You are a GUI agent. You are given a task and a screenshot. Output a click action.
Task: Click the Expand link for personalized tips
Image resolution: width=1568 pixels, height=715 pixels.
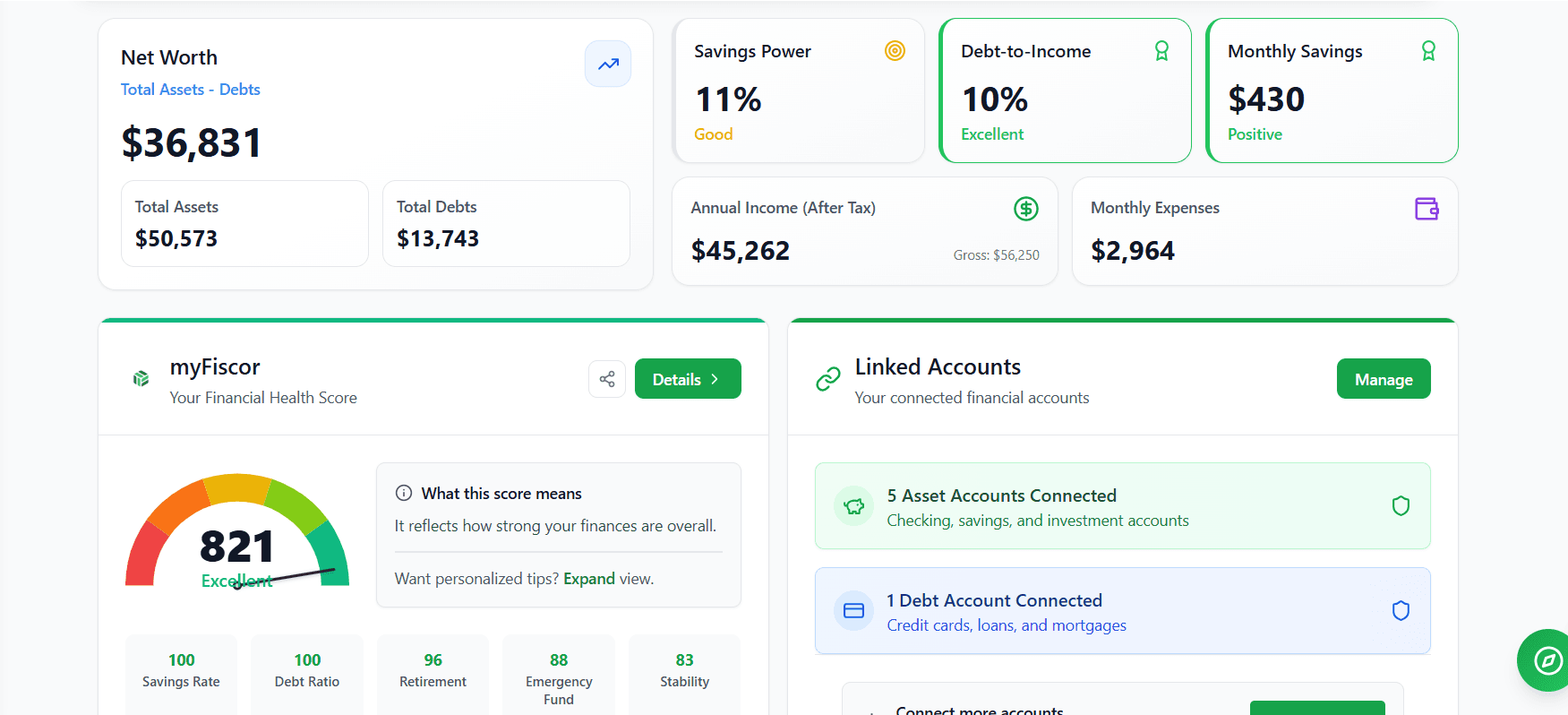pyautogui.click(x=588, y=579)
